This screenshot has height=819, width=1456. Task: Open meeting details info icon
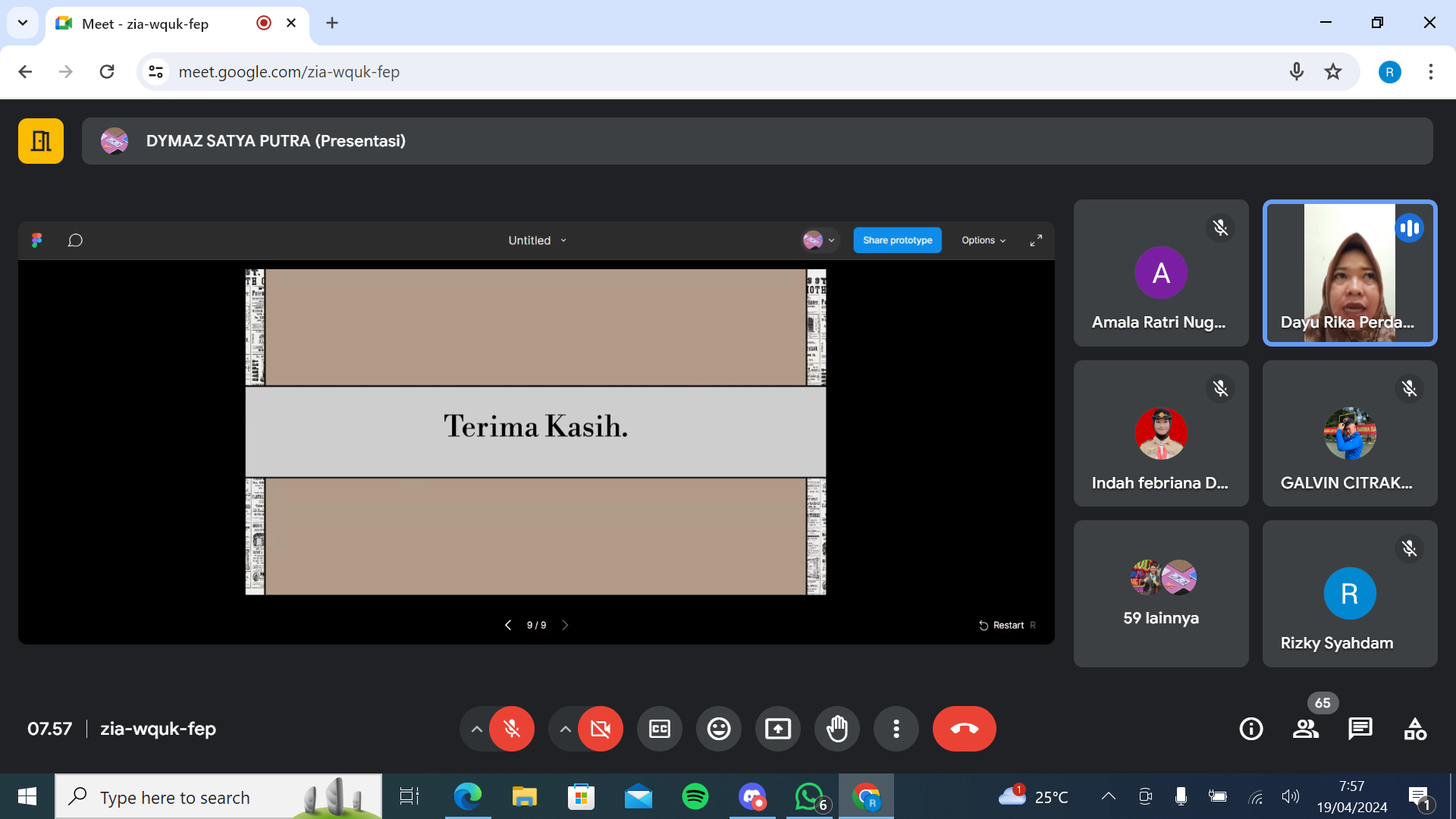pyautogui.click(x=1250, y=729)
